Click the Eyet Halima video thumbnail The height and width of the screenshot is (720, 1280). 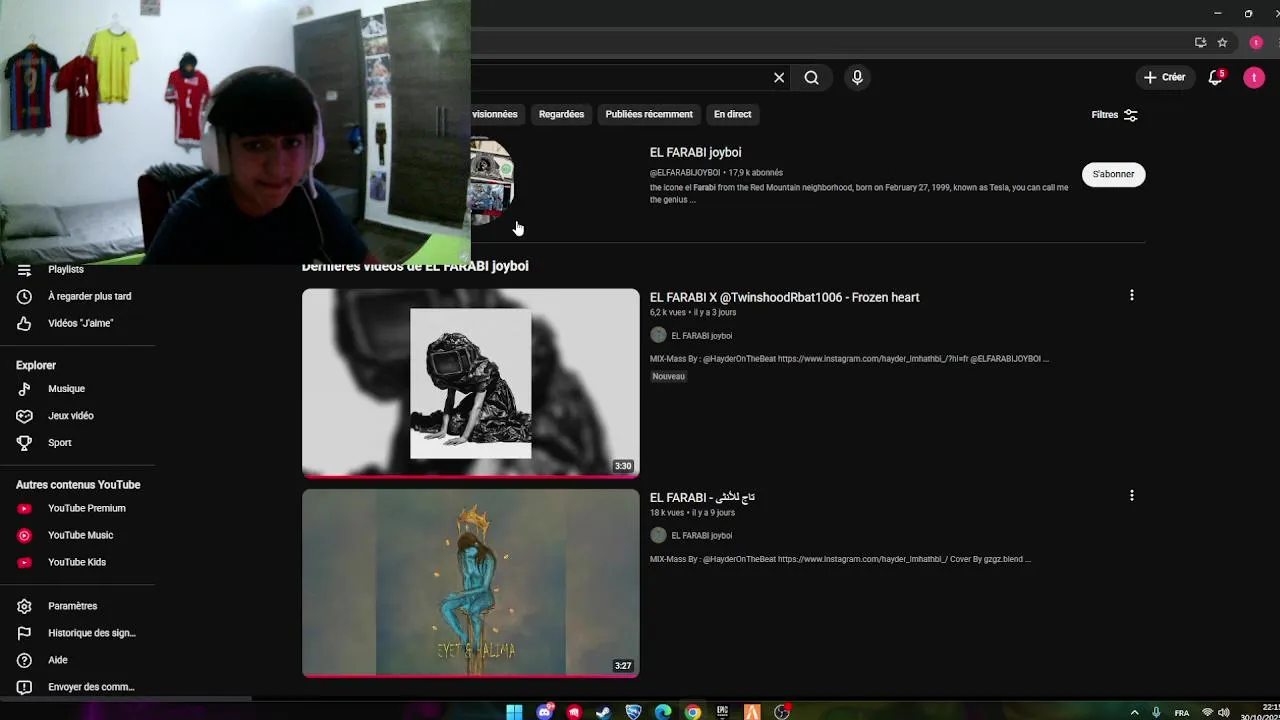tap(470, 583)
